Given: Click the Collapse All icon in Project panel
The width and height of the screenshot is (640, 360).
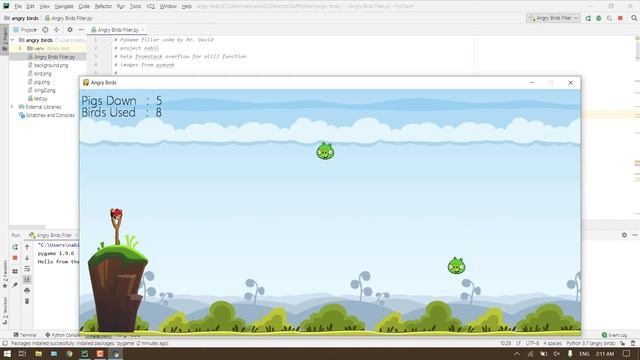Looking at the screenshot, I should tap(56, 30).
